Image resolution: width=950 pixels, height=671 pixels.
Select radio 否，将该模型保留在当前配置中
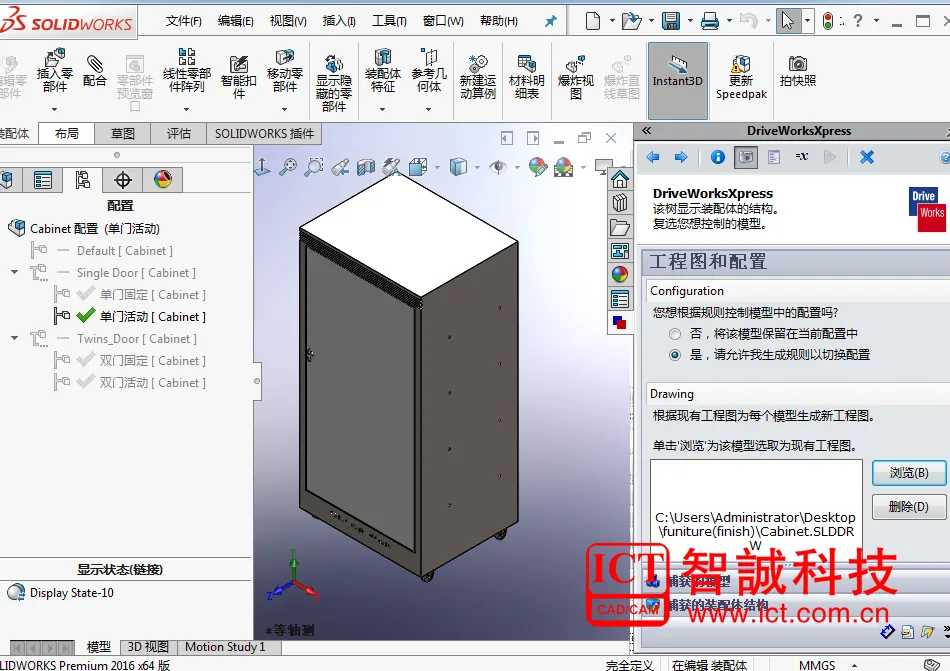pyautogui.click(x=675, y=334)
